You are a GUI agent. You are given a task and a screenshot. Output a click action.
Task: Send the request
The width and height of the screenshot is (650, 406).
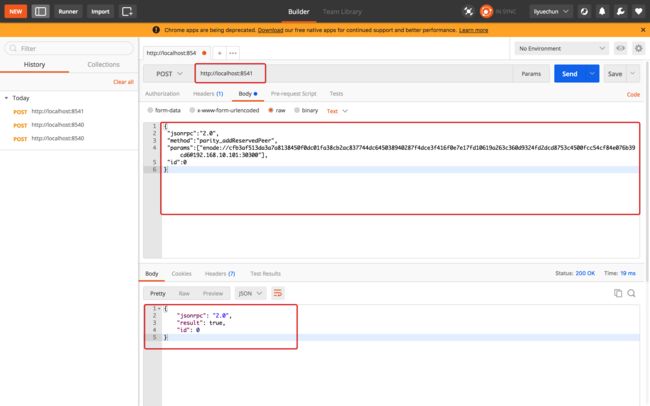point(570,73)
